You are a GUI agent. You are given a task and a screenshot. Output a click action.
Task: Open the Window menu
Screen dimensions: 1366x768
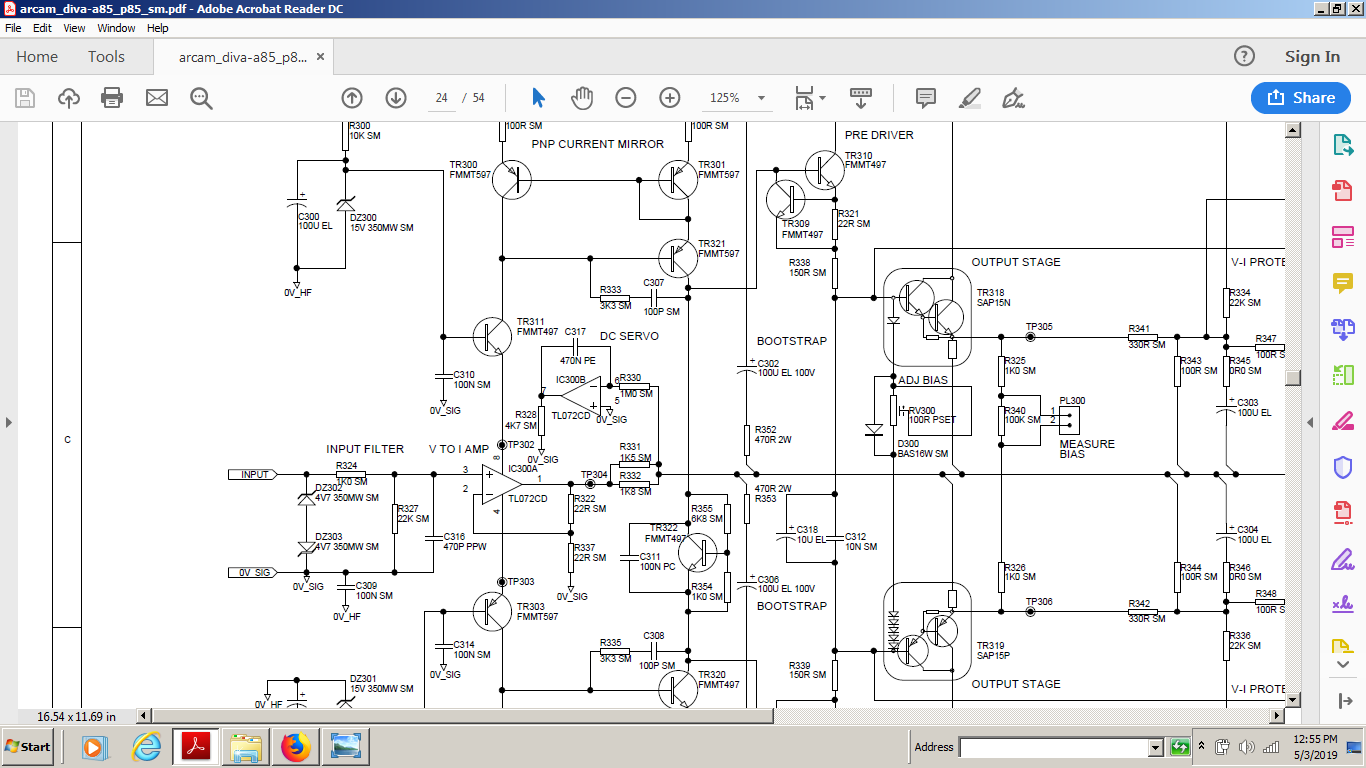[x=117, y=28]
